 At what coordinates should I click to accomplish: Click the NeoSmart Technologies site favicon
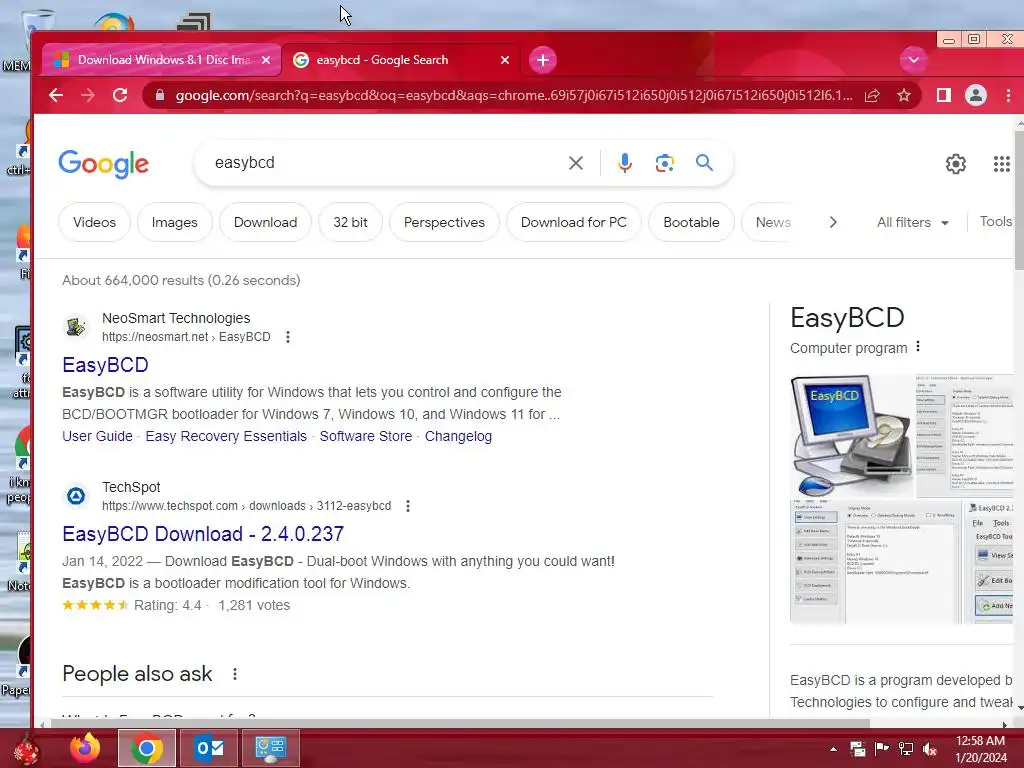tap(76, 327)
